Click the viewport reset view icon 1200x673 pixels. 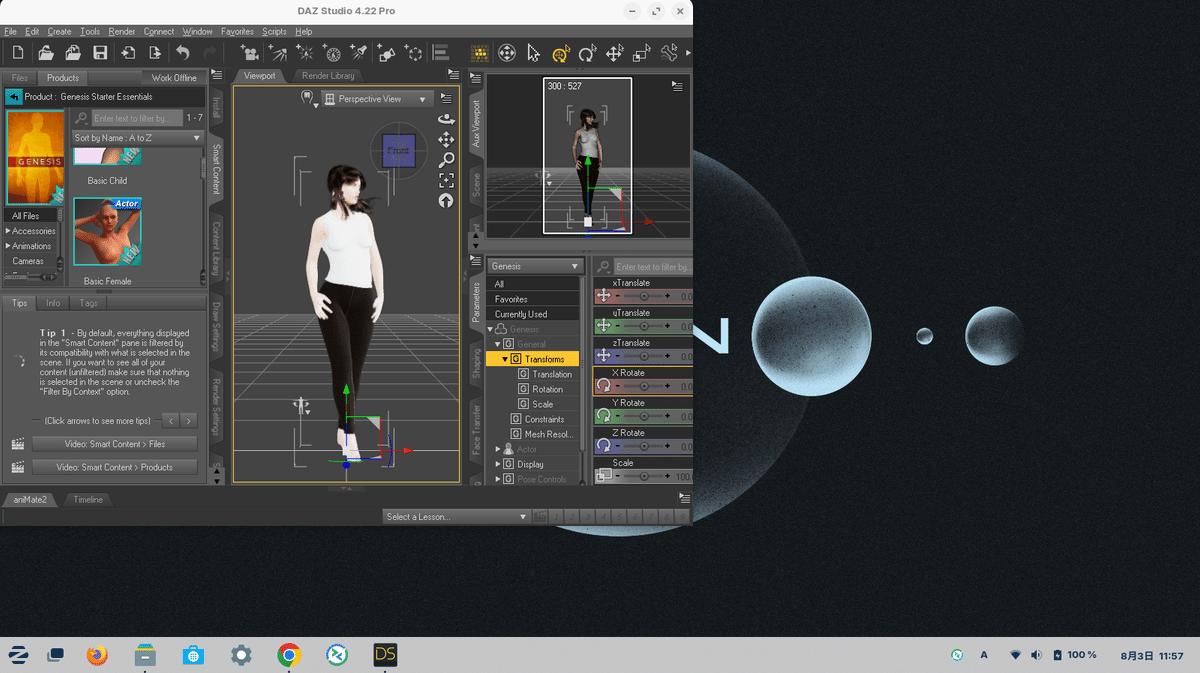tap(446, 200)
